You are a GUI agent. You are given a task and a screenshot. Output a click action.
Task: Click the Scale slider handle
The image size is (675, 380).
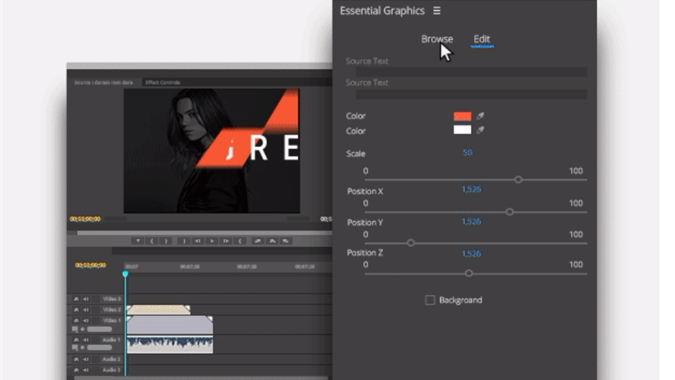518,179
